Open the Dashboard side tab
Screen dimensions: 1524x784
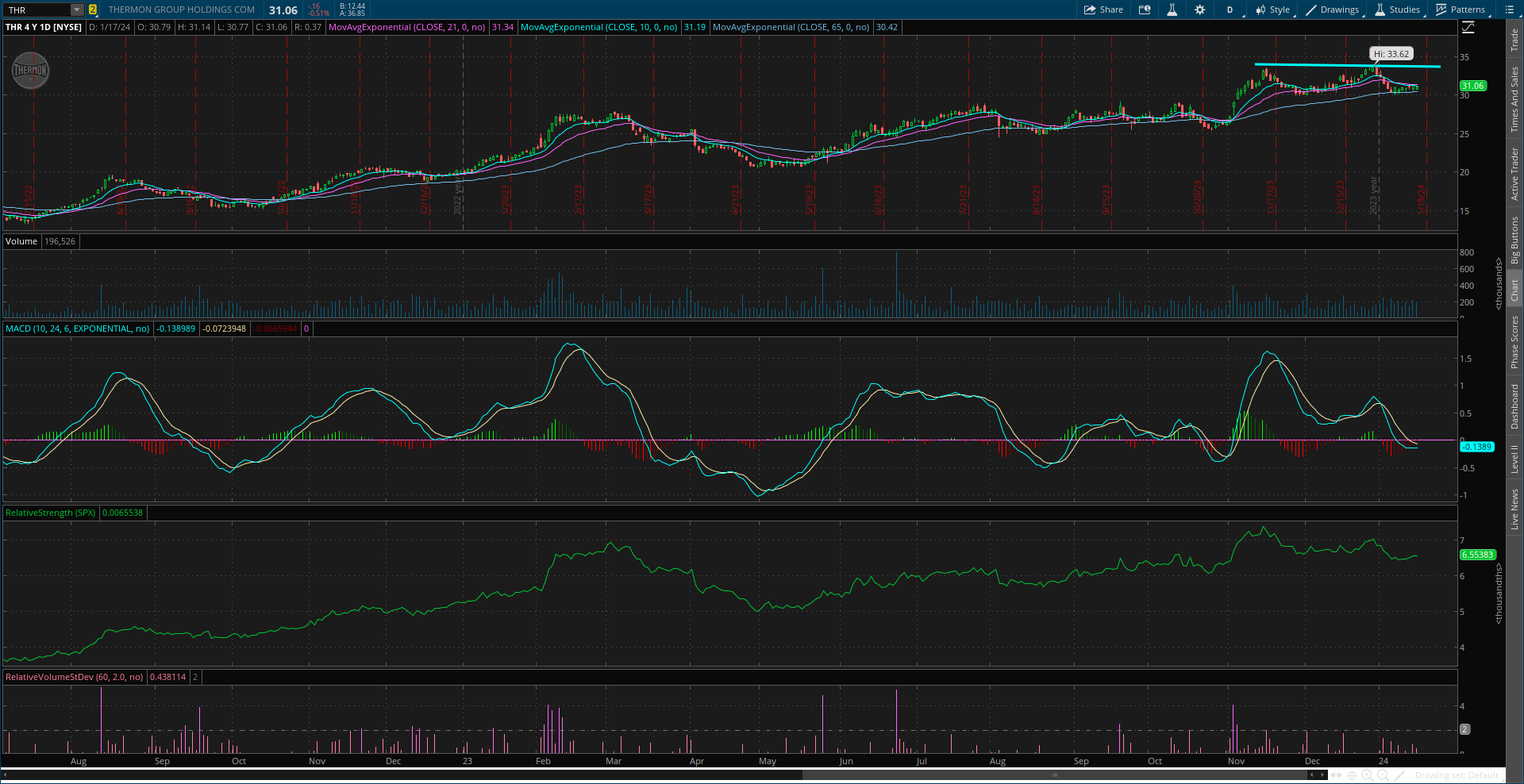(1514, 406)
